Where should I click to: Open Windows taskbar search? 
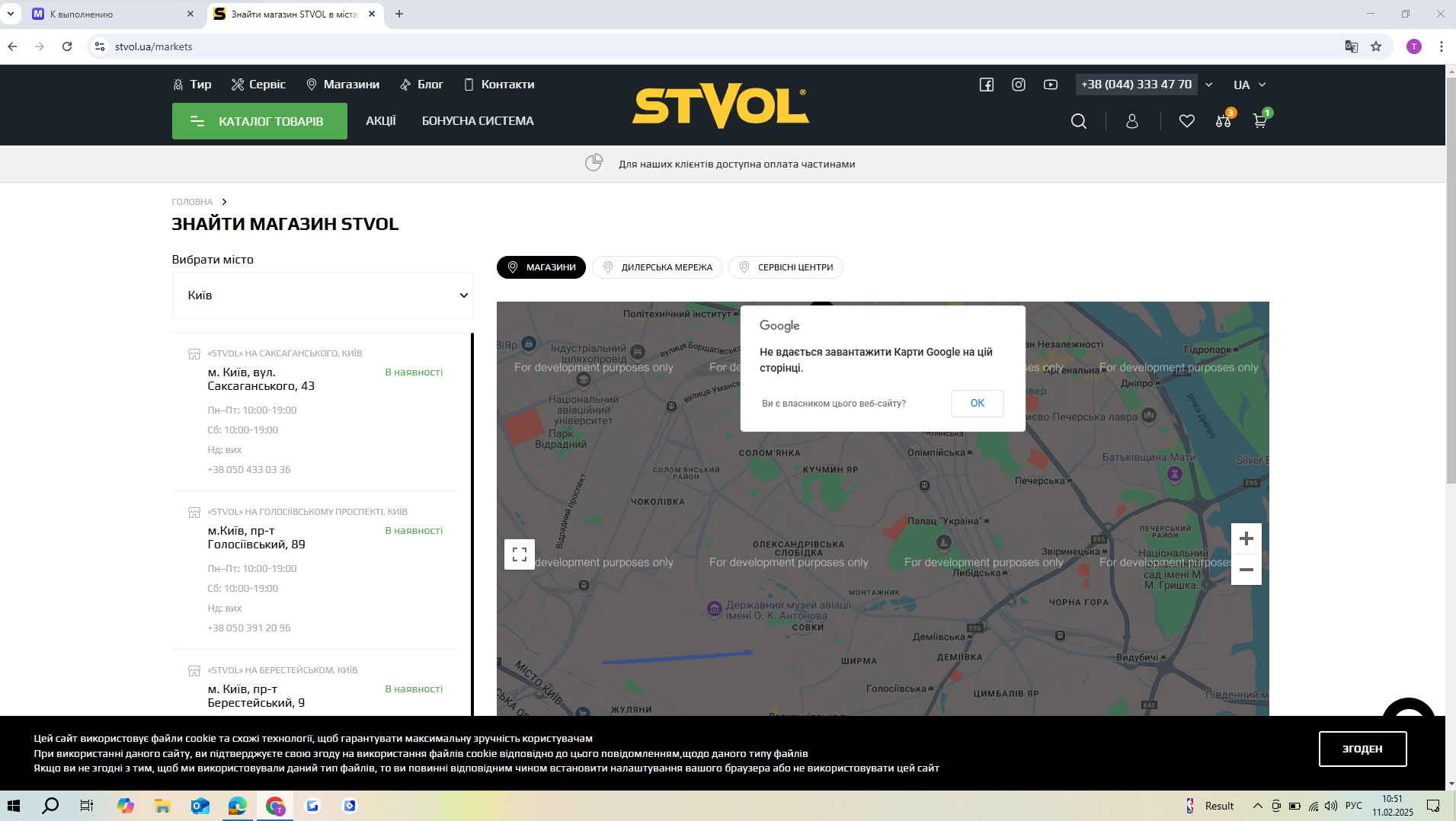coord(50,806)
